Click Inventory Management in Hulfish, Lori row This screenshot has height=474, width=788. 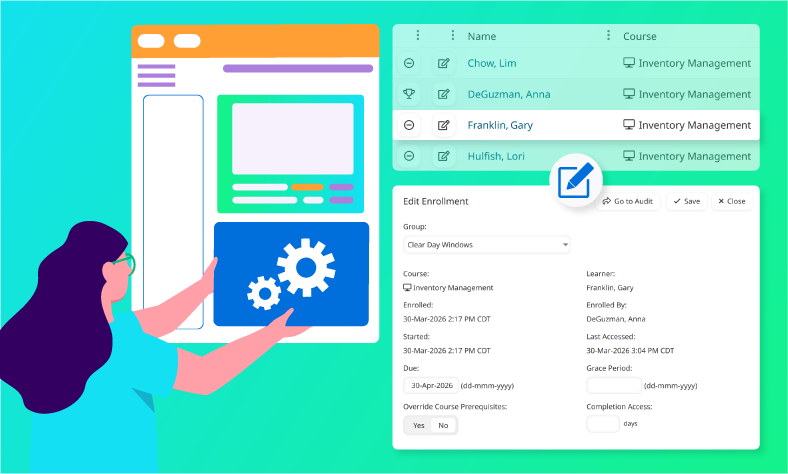(x=695, y=156)
